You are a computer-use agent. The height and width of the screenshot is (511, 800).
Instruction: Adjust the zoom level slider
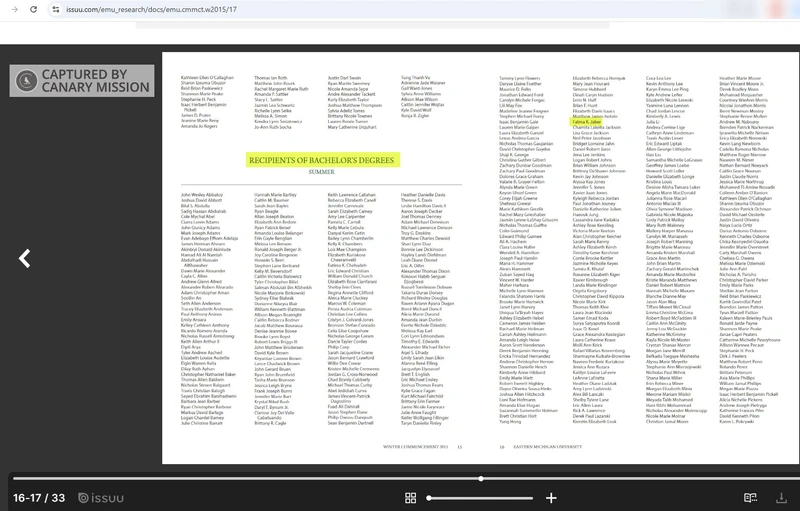click(480, 498)
